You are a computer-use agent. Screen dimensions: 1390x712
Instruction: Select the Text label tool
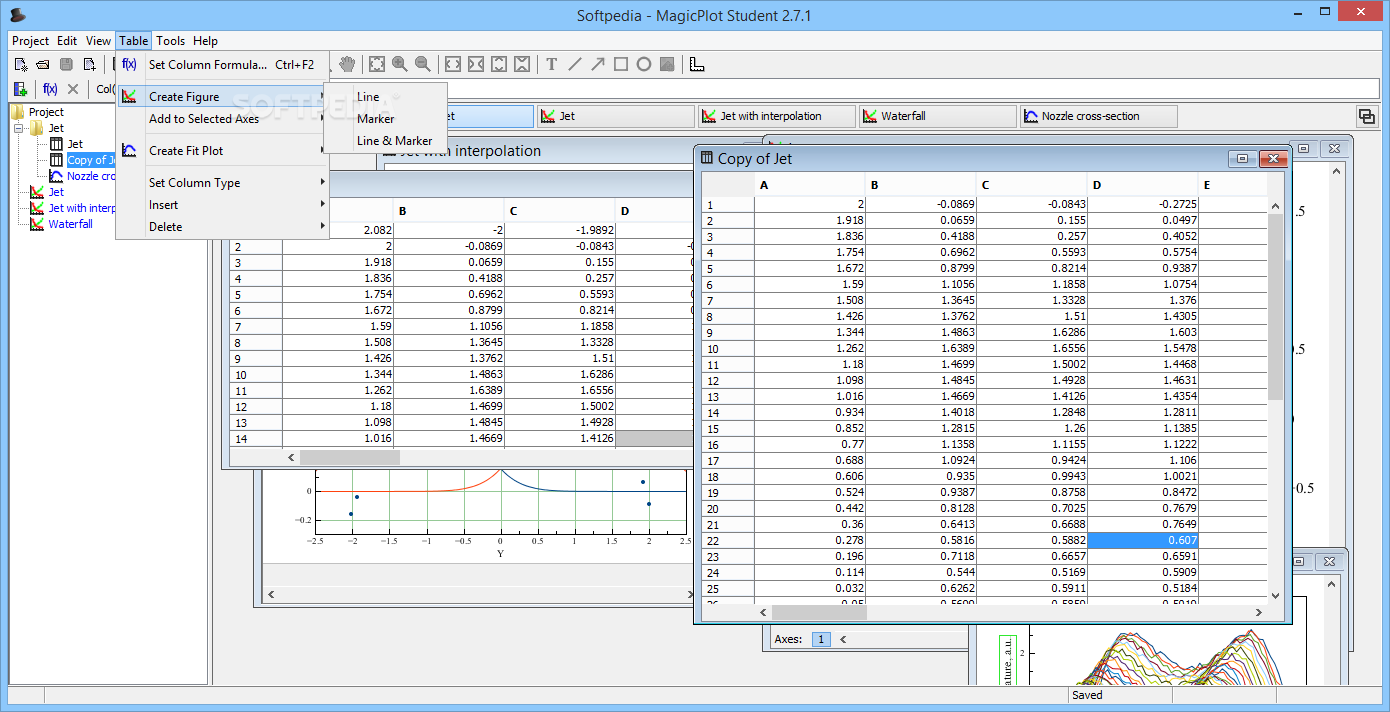point(551,64)
